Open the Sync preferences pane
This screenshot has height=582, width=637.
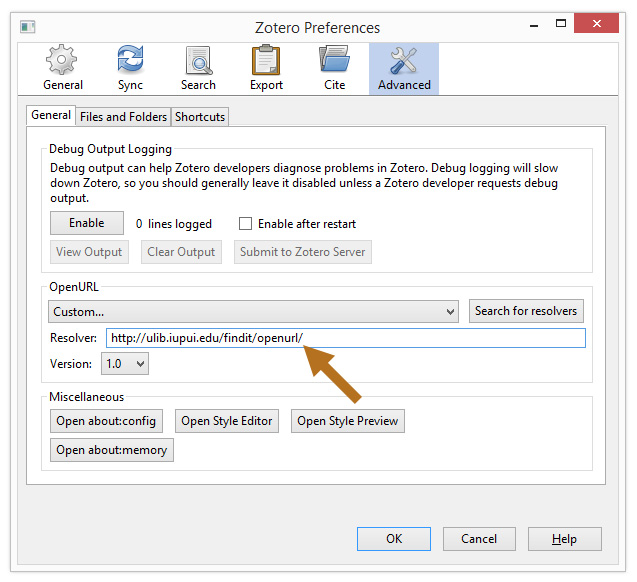tap(130, 68)
